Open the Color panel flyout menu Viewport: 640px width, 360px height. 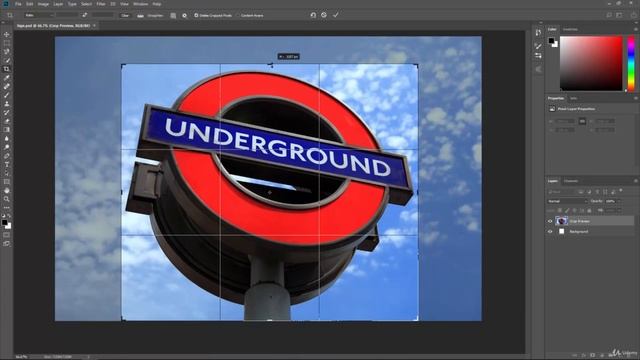[x=636, y=29]
